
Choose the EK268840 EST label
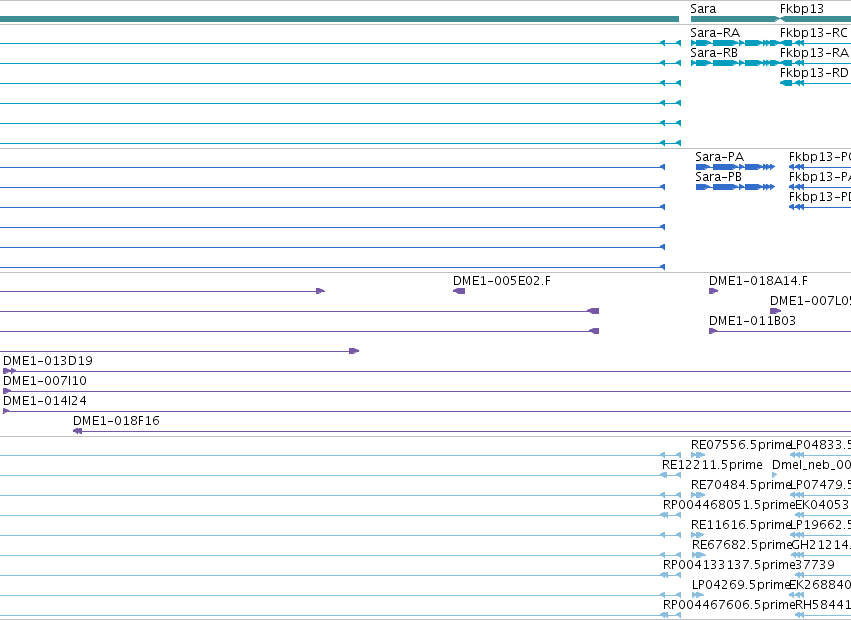pyautogui.click(x=820, y=585)
